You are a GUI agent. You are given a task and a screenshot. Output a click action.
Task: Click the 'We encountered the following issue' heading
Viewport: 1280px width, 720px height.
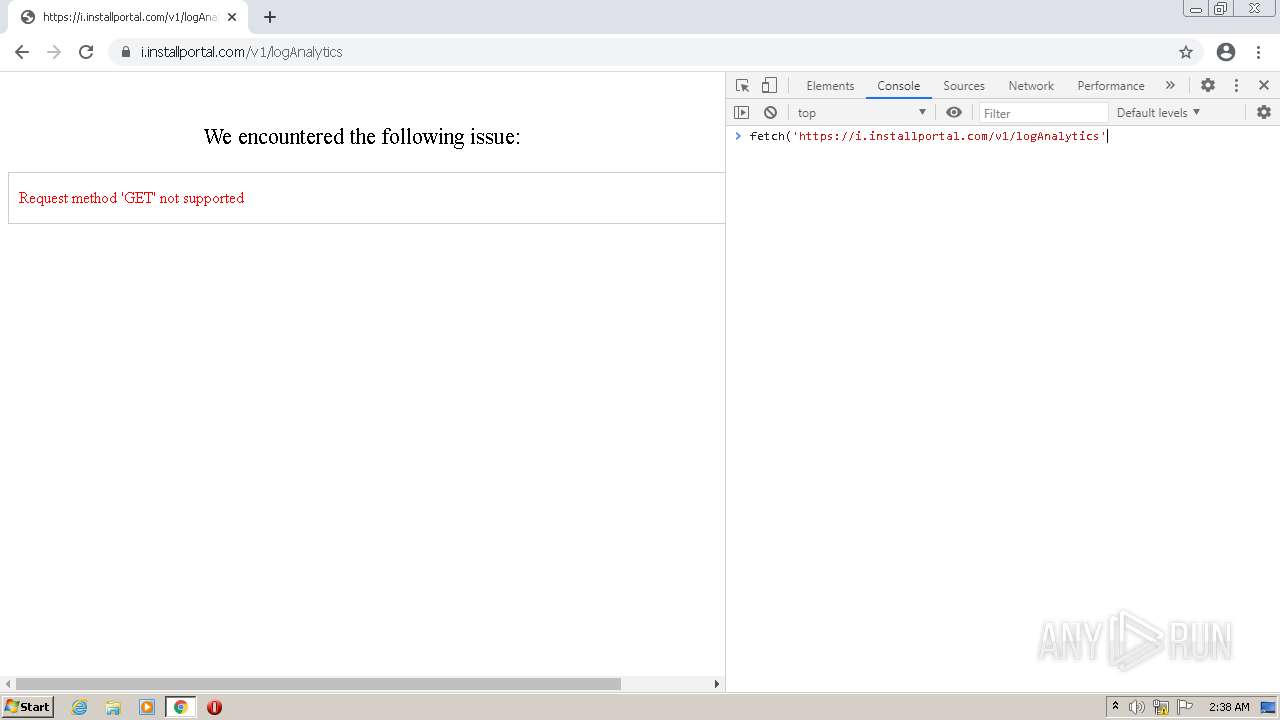(362, 137)
